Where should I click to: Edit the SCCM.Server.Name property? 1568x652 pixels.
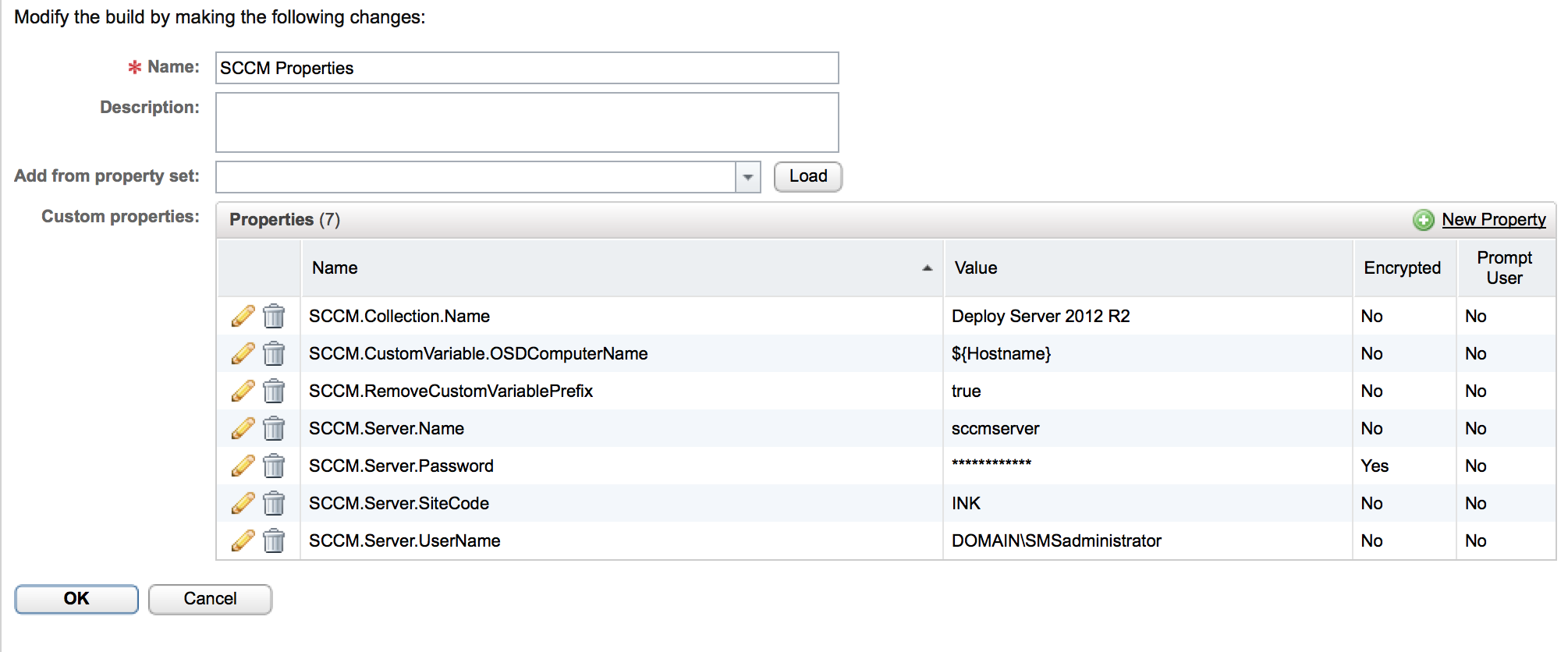coord(243,428)
